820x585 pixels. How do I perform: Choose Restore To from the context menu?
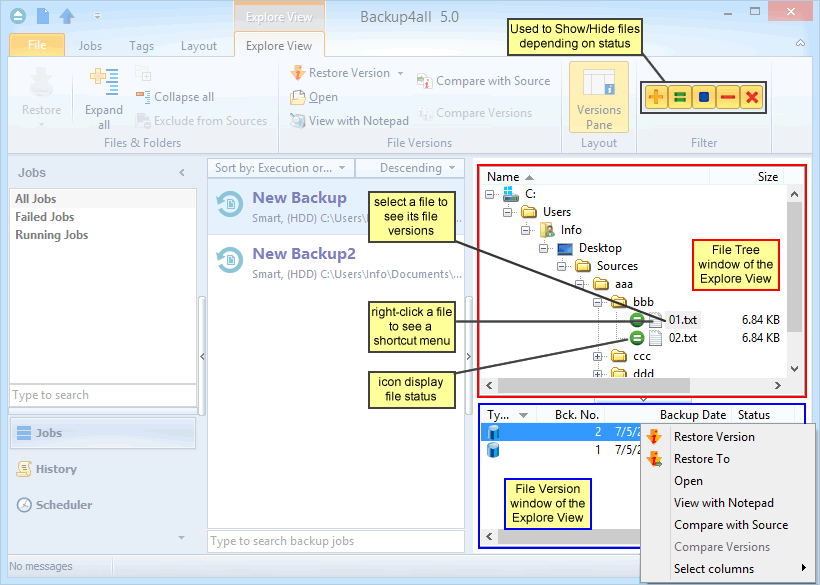727,458
